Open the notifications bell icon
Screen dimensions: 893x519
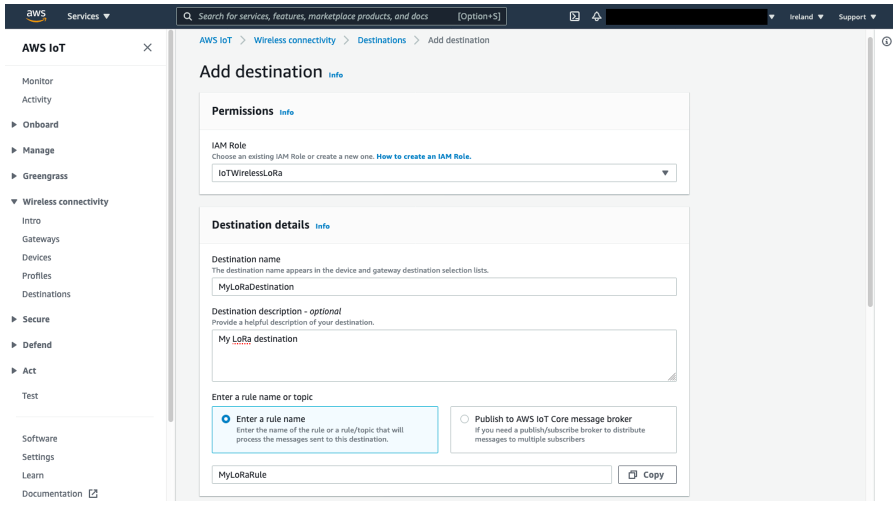(596, 17)
